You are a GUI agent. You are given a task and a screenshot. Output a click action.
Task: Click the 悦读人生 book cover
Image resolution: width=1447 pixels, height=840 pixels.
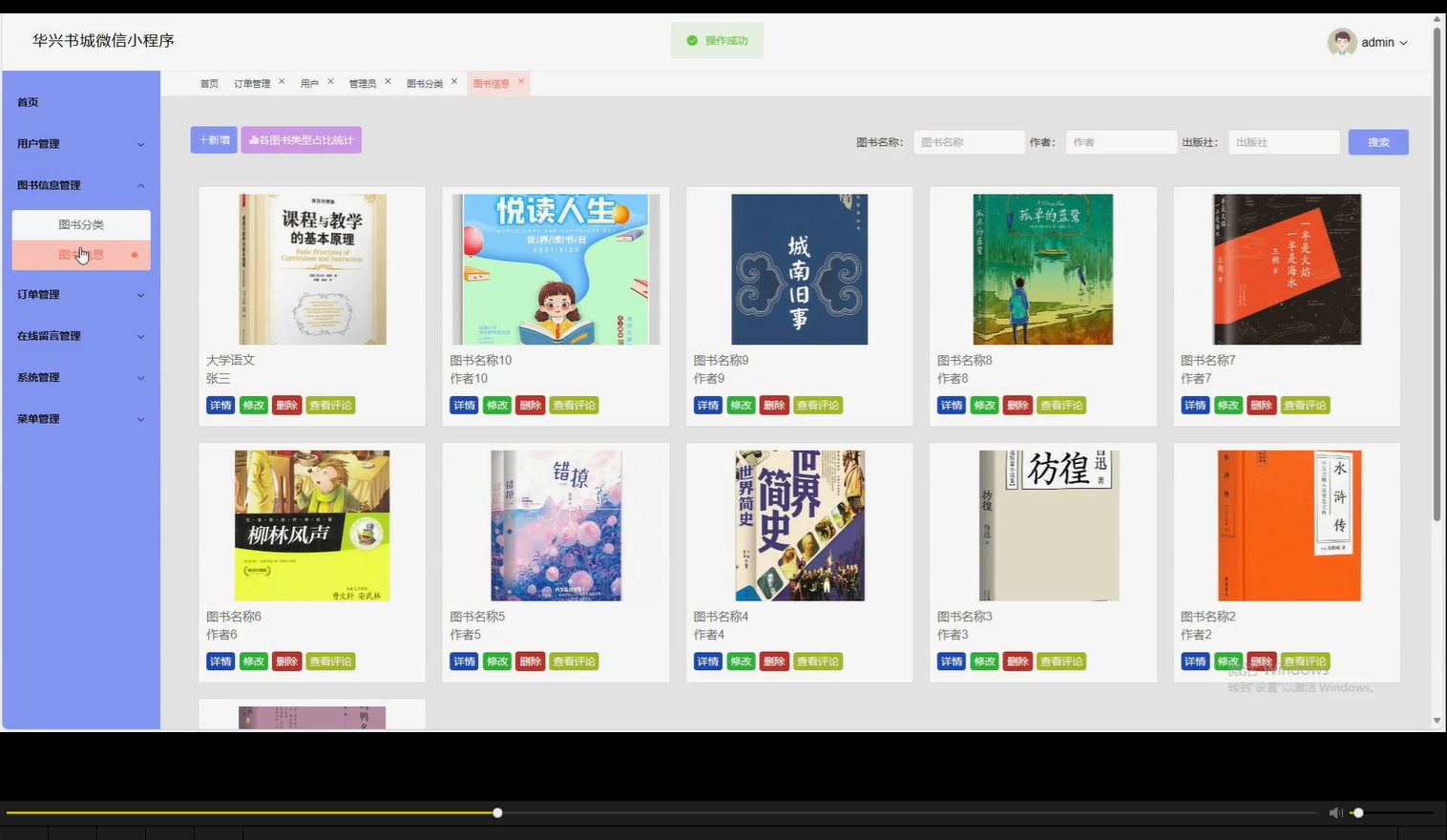click(x=556, y=269)
